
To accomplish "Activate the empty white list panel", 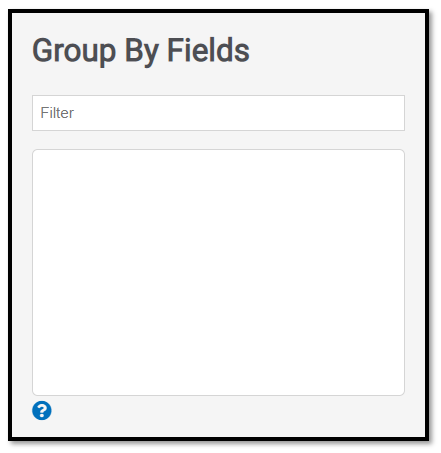I will coord(218,272).
